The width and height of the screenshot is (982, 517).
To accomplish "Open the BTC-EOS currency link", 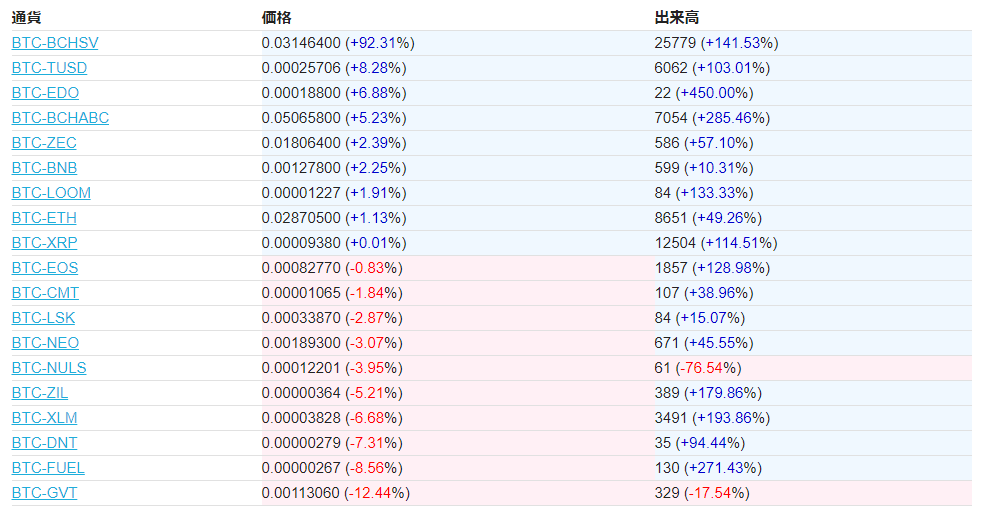I will tap(45, 268).
